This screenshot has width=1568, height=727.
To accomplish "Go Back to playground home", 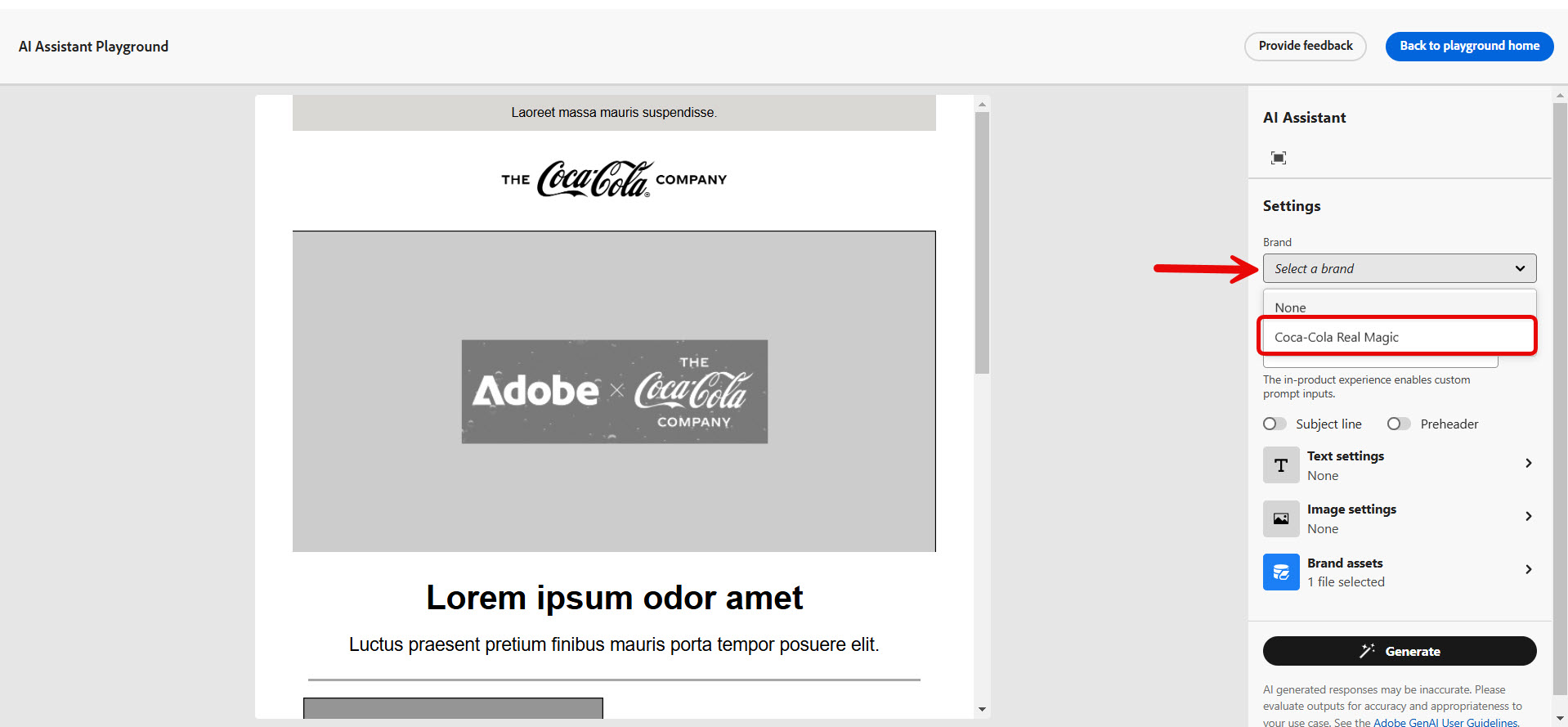I will pos(1470,46).
